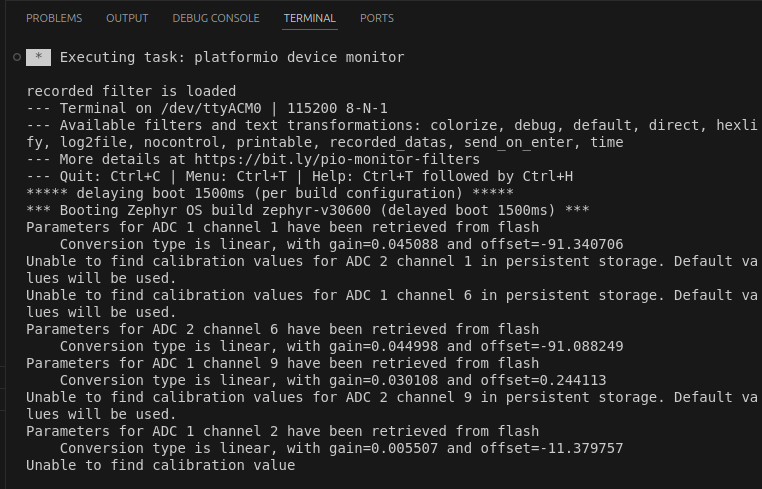Screen dimensions: 762x489
Task: Select the DEBUG CONSOLE tab
Action: (x=215, y=18)
